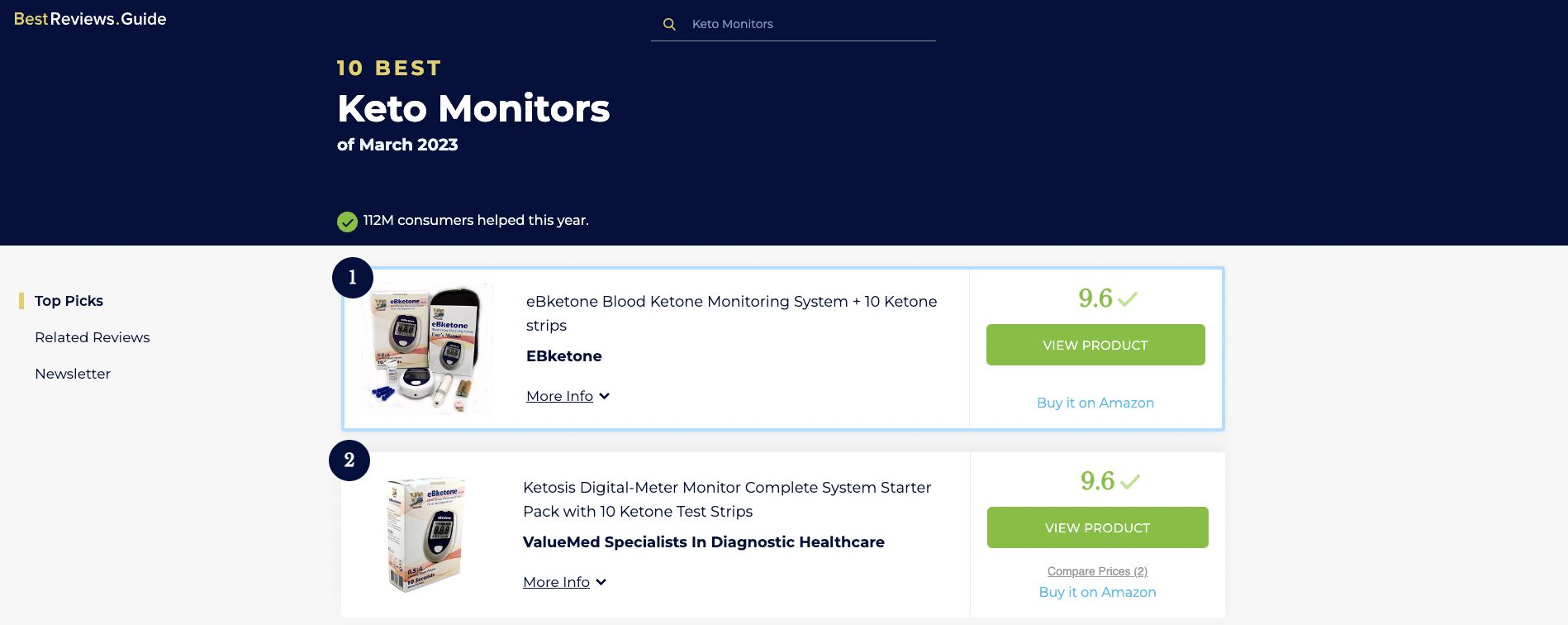Click the EBketone brand name
The image size is (1568, 625).
pyautogui.click(x=564, y=356)
